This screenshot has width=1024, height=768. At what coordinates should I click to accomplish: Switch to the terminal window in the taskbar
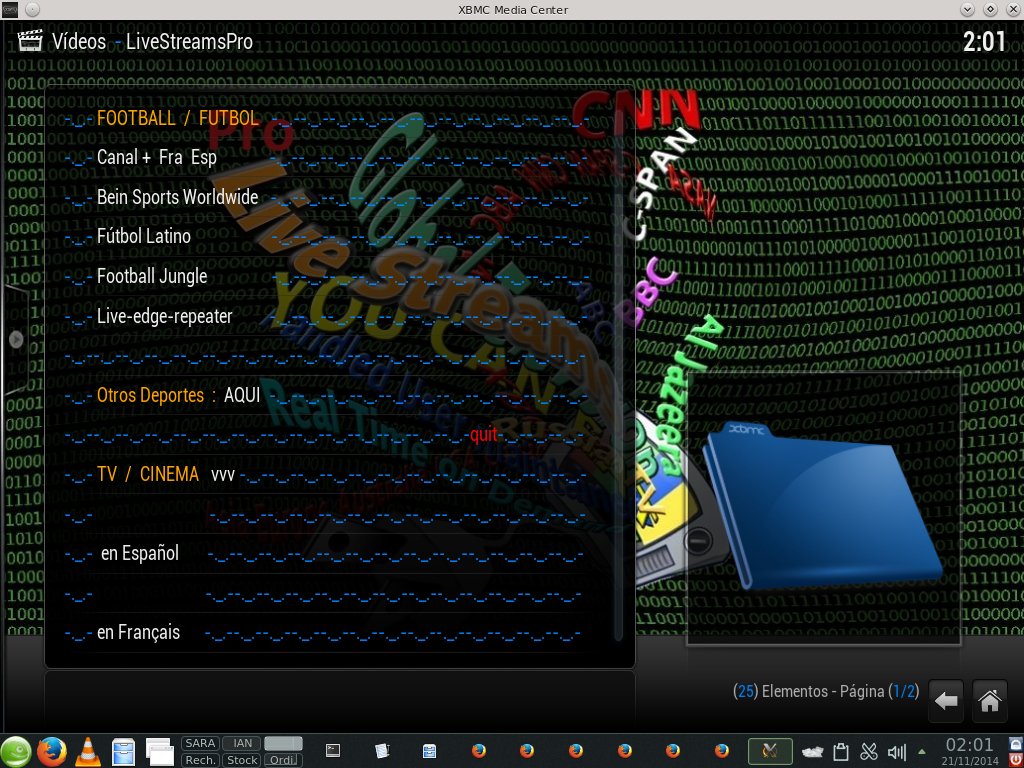point(333,751)
